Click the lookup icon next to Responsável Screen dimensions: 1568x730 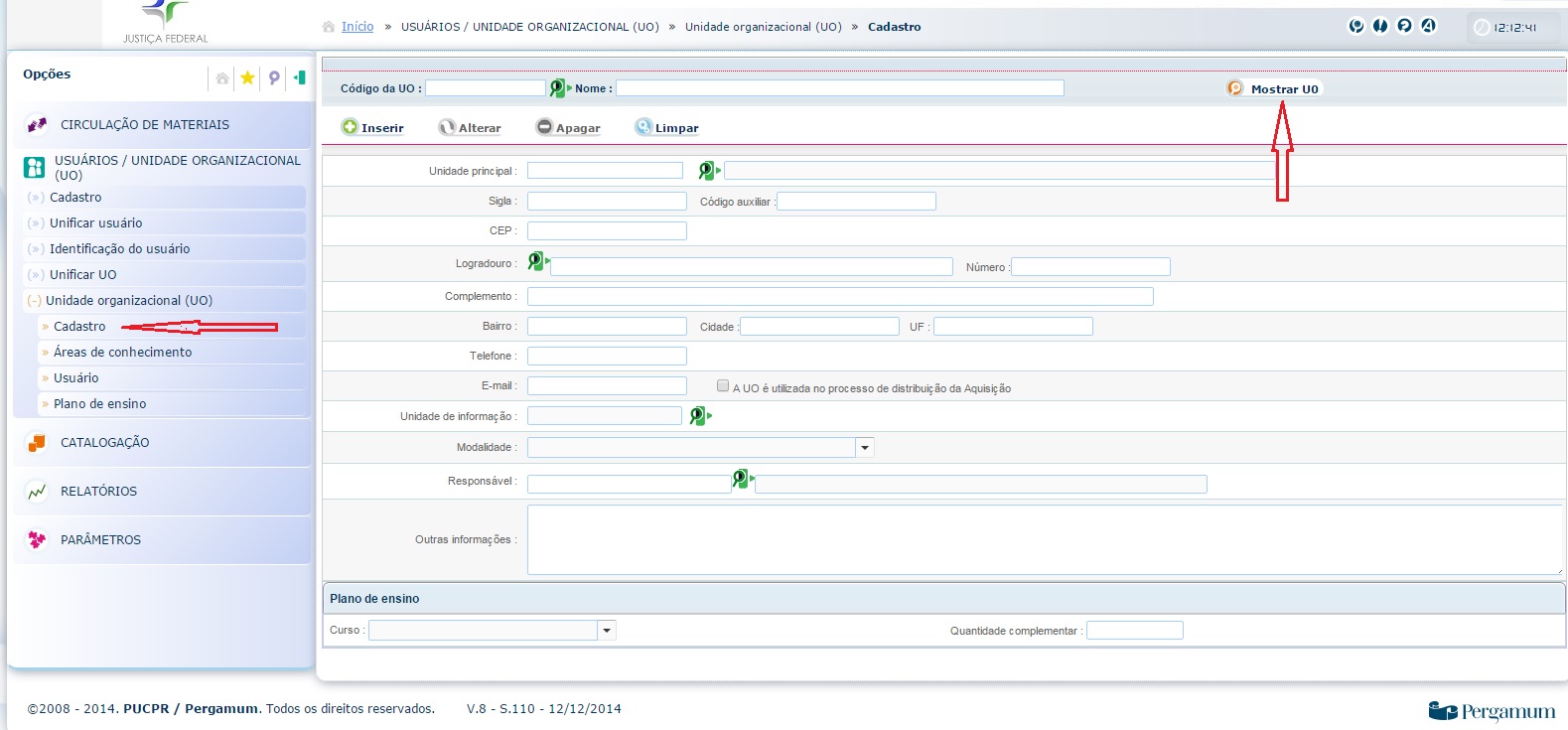point(741,480)
